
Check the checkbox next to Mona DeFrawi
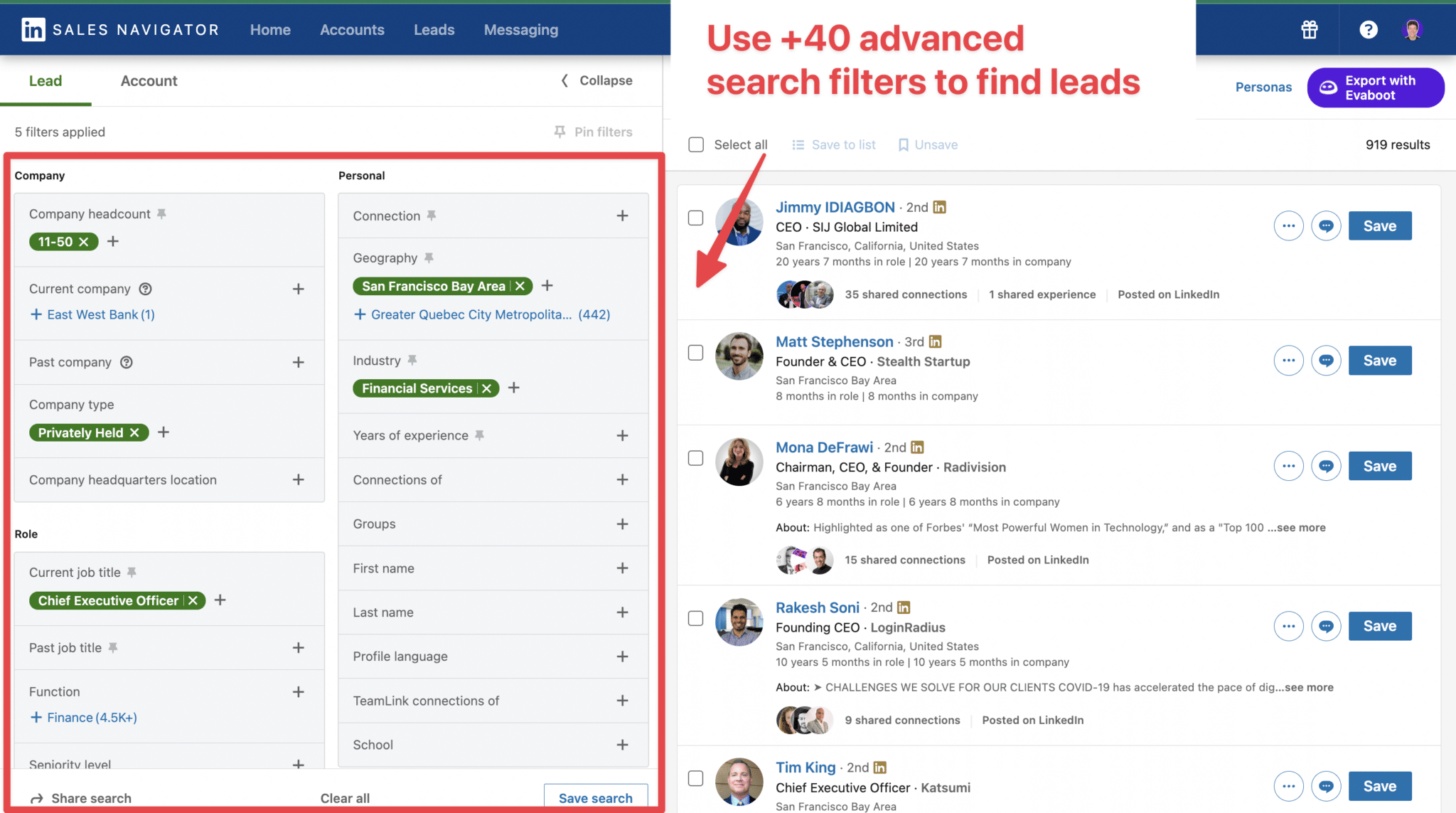coord(695,458)
